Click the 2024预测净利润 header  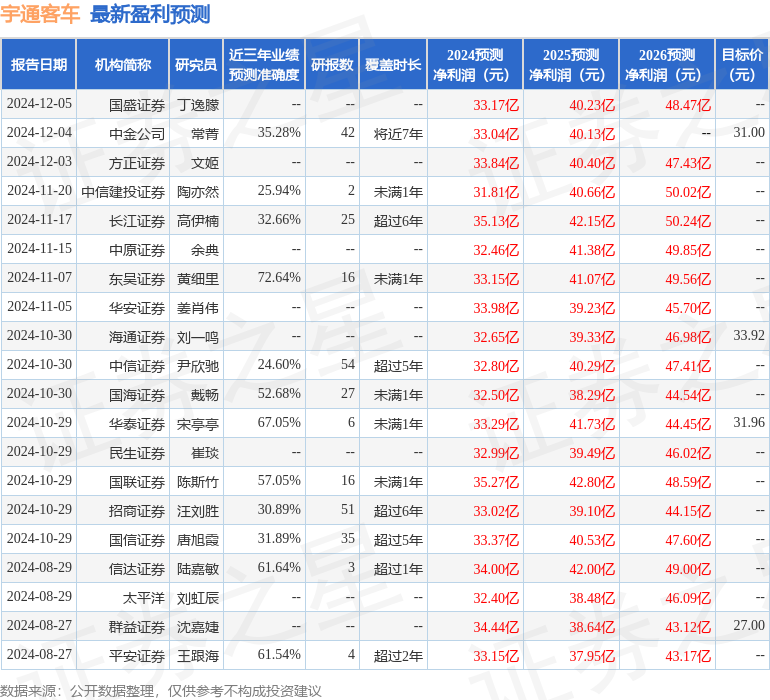475,64
